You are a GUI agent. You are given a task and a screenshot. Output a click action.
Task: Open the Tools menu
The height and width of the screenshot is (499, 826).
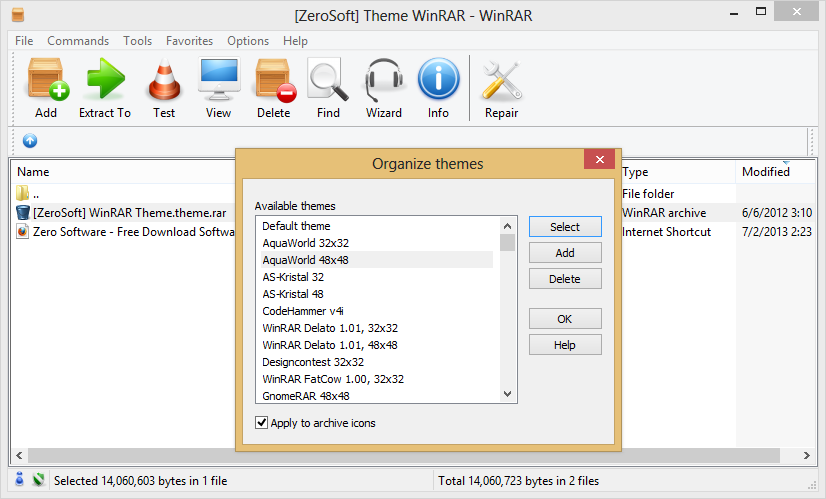[137, 41]
